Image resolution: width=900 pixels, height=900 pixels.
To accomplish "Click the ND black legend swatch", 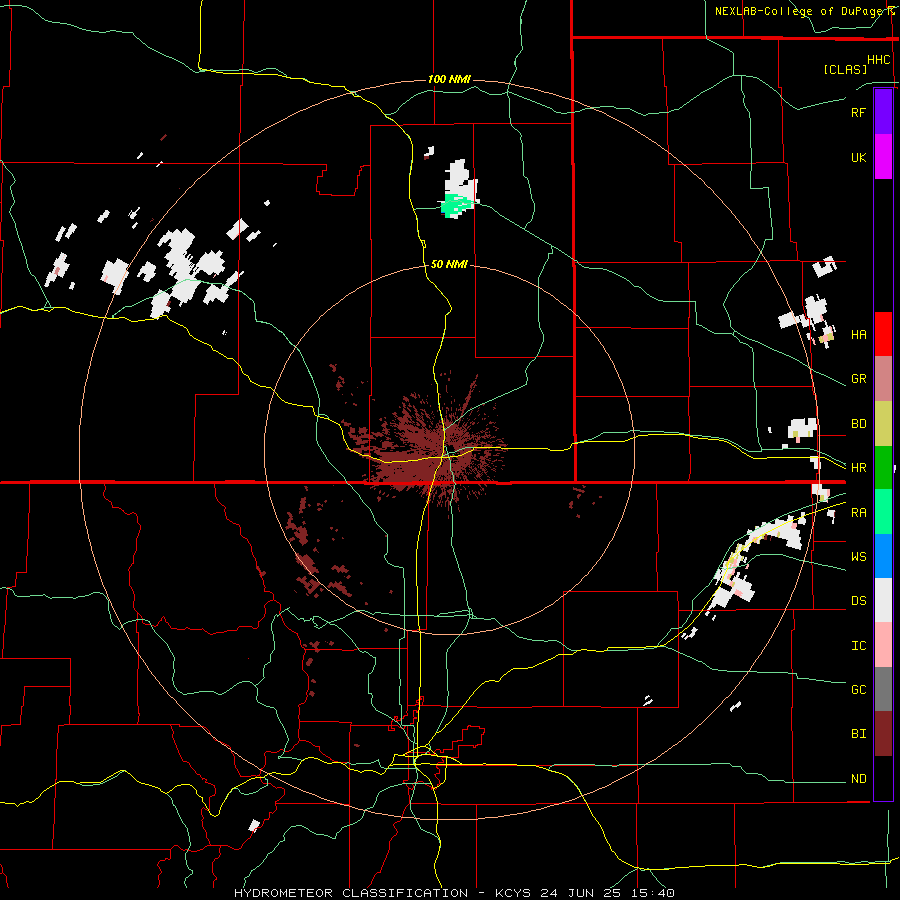I will [x=883, y=778].
